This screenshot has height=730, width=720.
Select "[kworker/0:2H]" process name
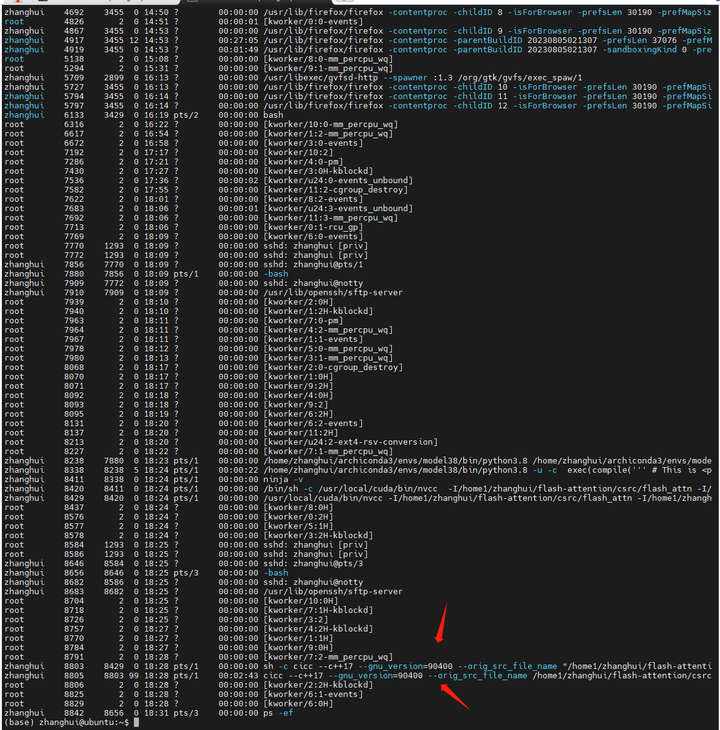(298, 517)
